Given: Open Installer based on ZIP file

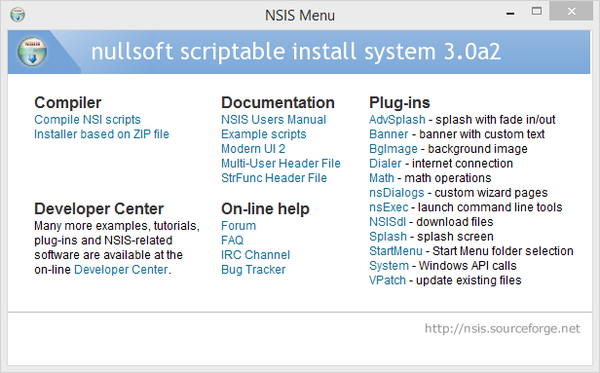Looking at the screenshot, I should (x=101, y=134).
